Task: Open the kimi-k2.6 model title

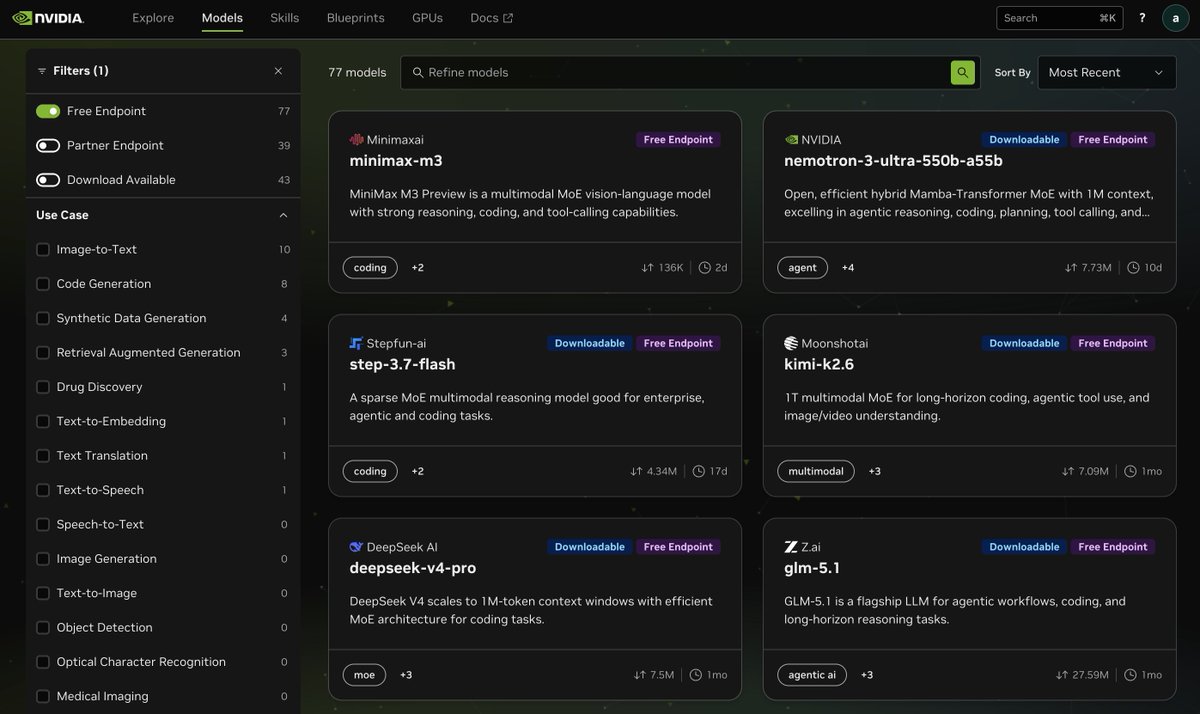Action: [x=820, y=364]
